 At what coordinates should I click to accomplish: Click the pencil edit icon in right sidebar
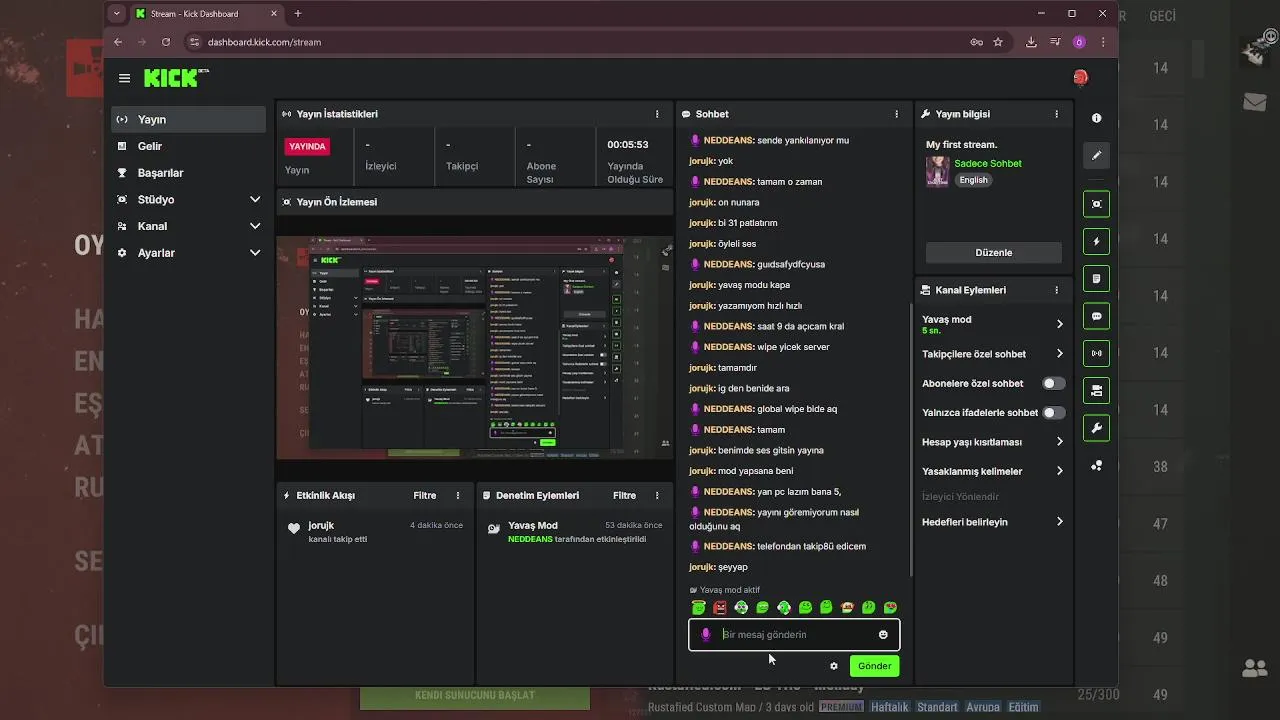pyautogui.click(x=1097, y=156)
